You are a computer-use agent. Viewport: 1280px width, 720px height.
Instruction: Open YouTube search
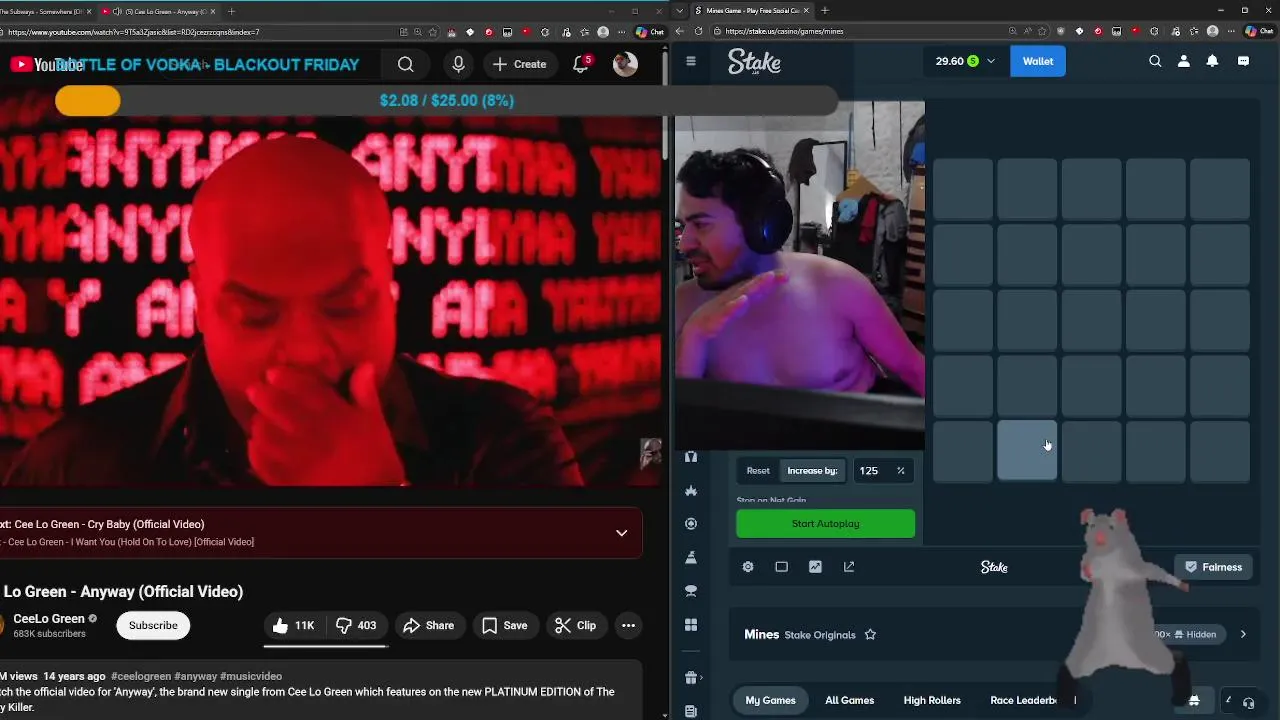point(405,64)
